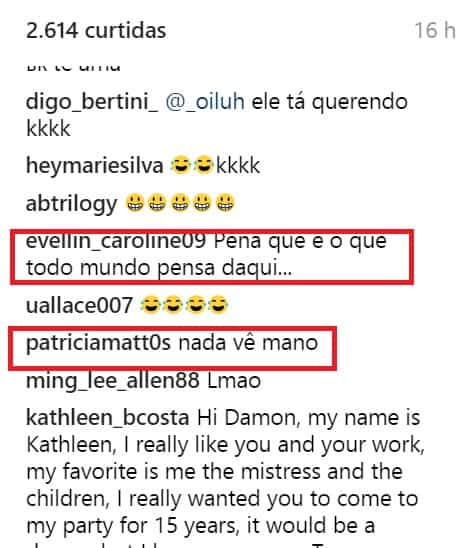
Task: Open evellin_caroline09 profile link
Action: [x=116, y=242]
